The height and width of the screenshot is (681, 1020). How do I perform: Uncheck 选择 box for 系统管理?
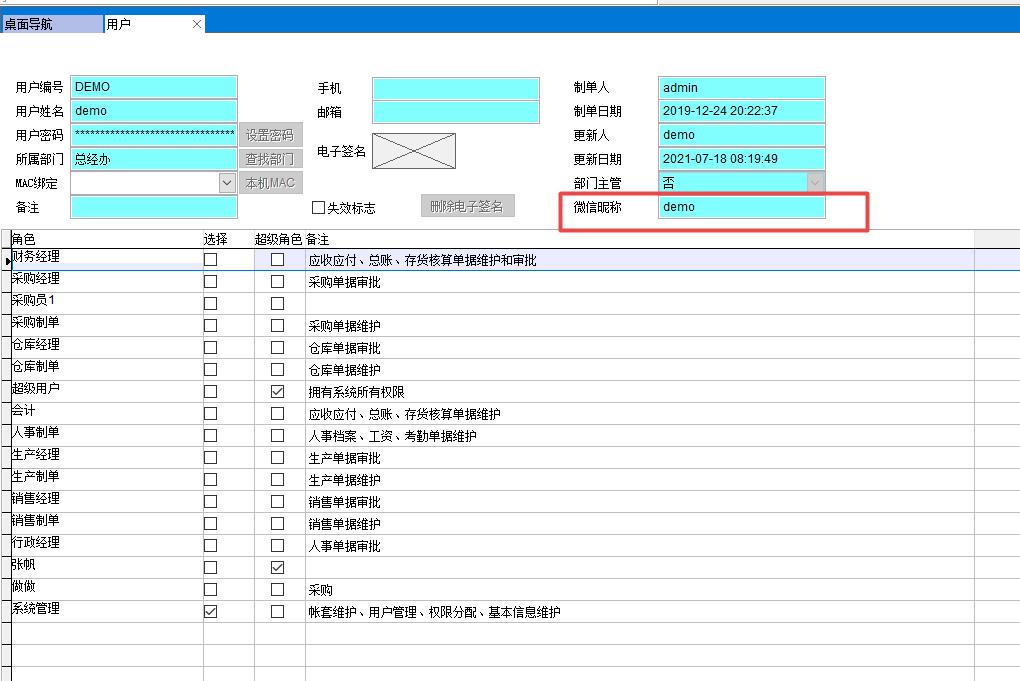coord(210,612)
